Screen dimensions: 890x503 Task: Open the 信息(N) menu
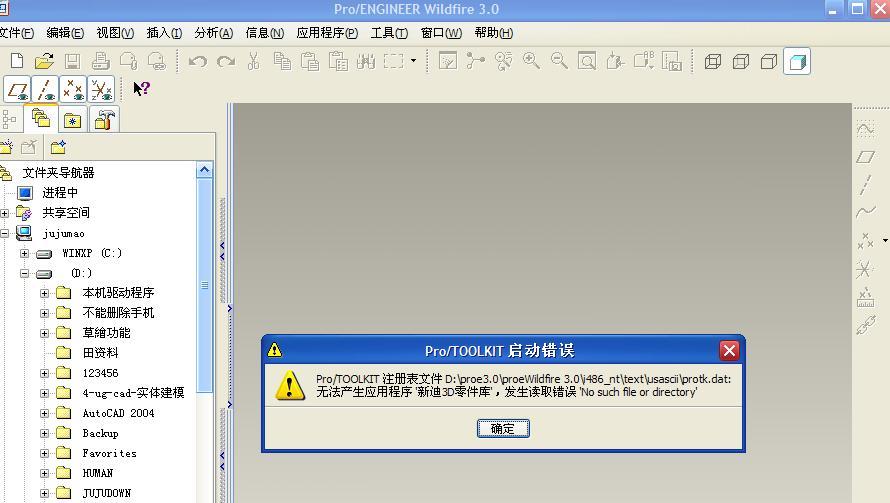265,33
